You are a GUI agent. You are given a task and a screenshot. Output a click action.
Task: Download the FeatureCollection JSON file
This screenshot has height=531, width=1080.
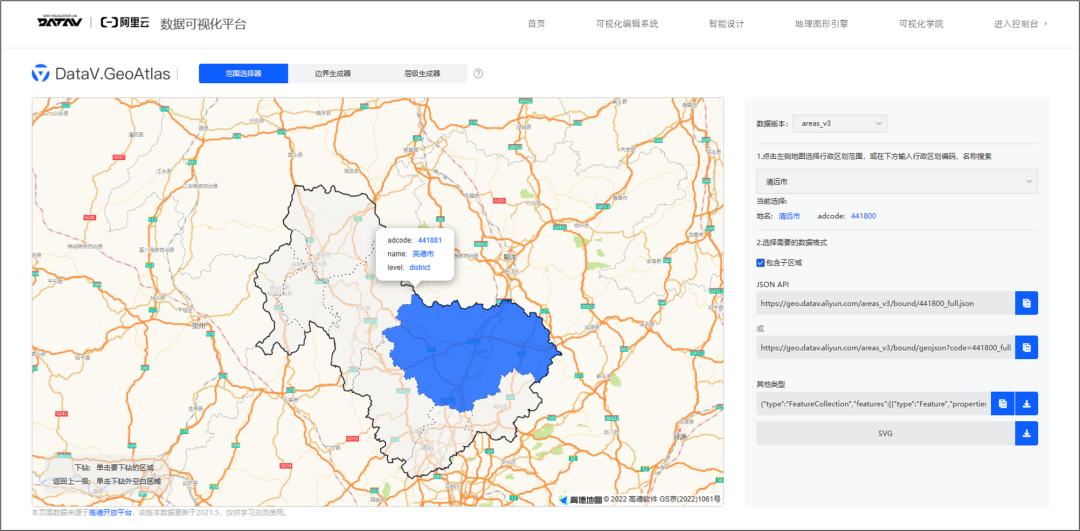coord(1026,404)
